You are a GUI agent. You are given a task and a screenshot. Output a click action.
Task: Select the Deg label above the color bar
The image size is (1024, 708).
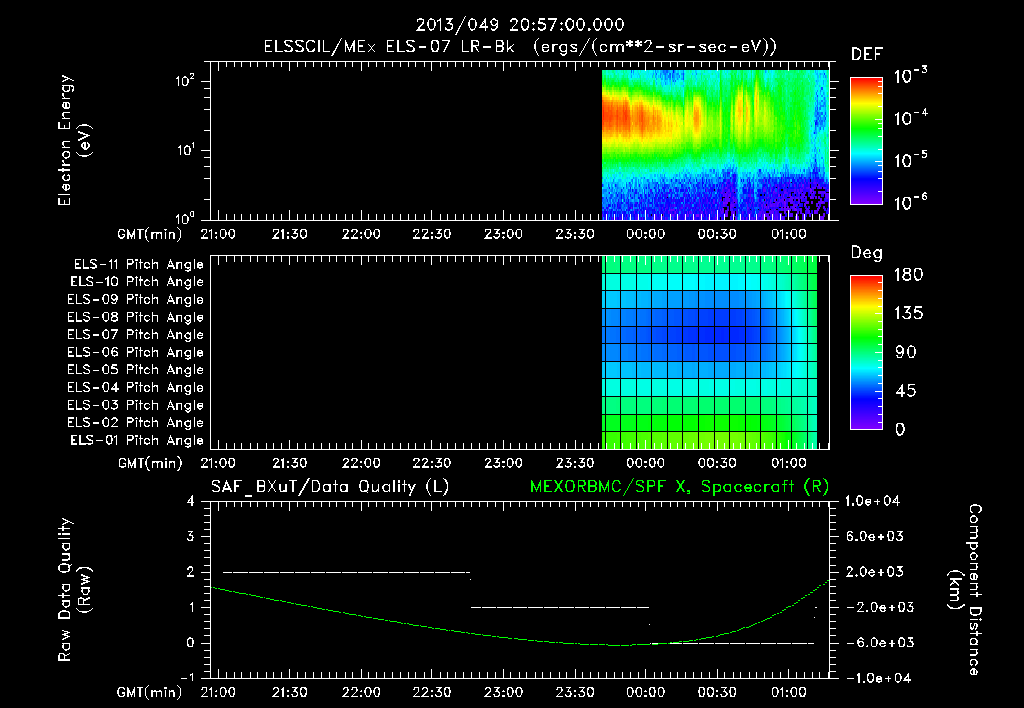(866, 253)
